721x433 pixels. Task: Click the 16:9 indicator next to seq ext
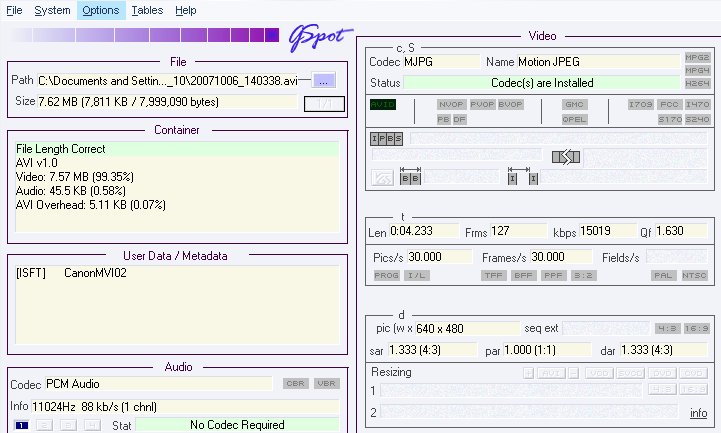point(697,328)
